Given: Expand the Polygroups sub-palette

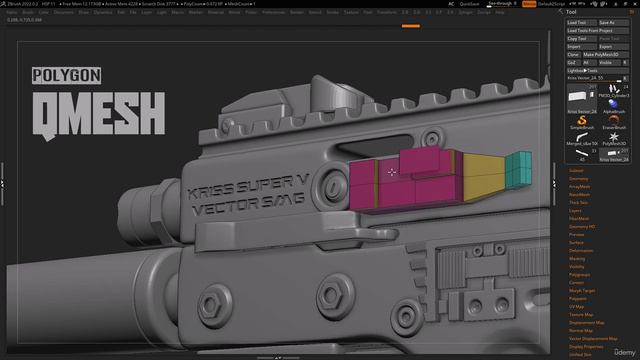Looking at the screenshot, I should tap(580, 275).
